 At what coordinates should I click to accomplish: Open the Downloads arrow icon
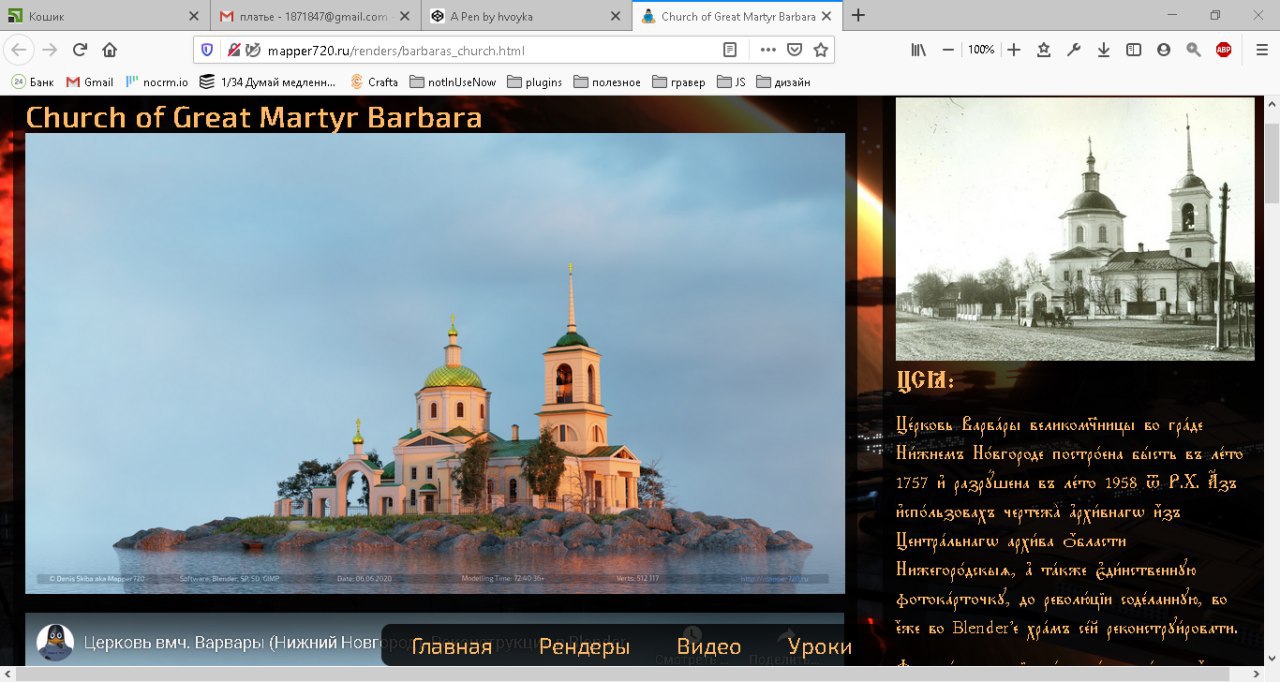pyautogui.click(x=1103, y=50)
